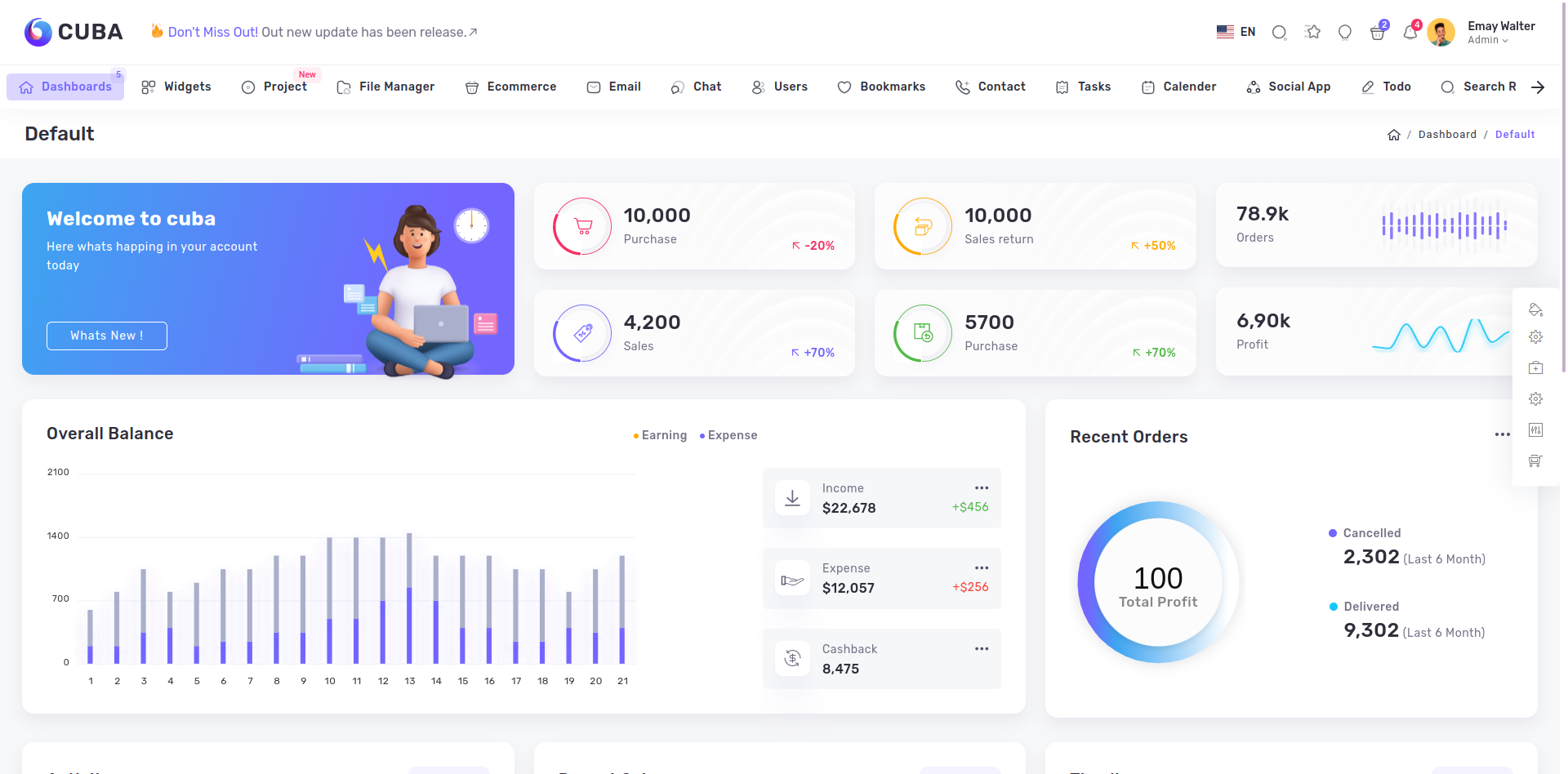
Task: Open the search icon in the header
Action: 1279,32
